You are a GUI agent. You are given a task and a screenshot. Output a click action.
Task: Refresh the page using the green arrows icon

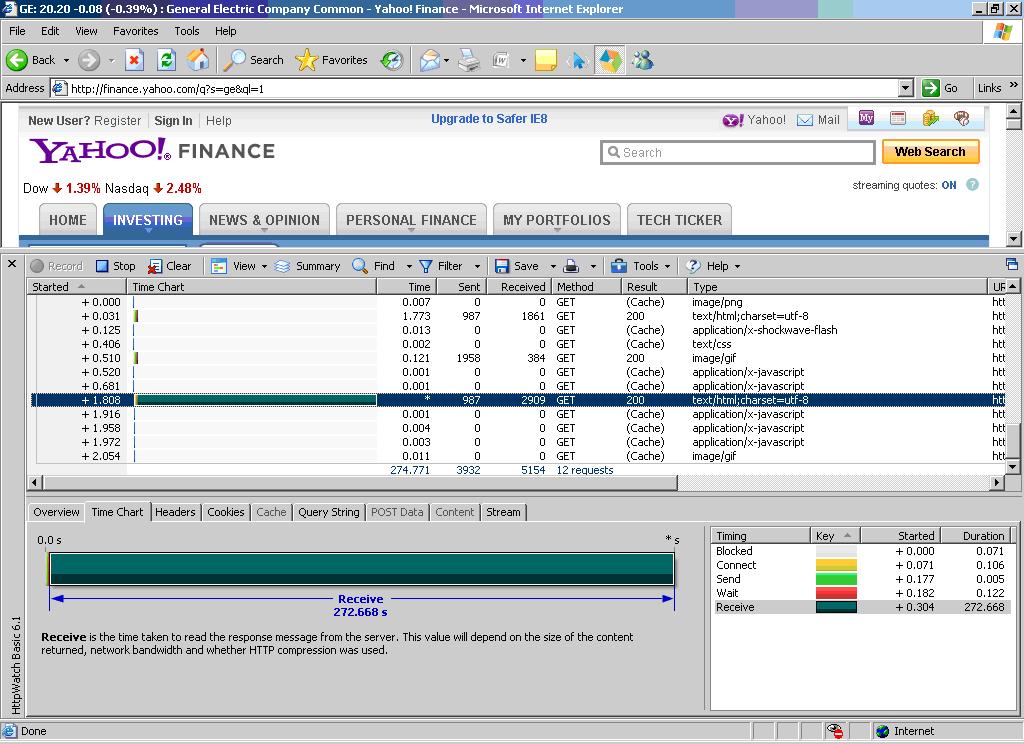tap(167, 60)
